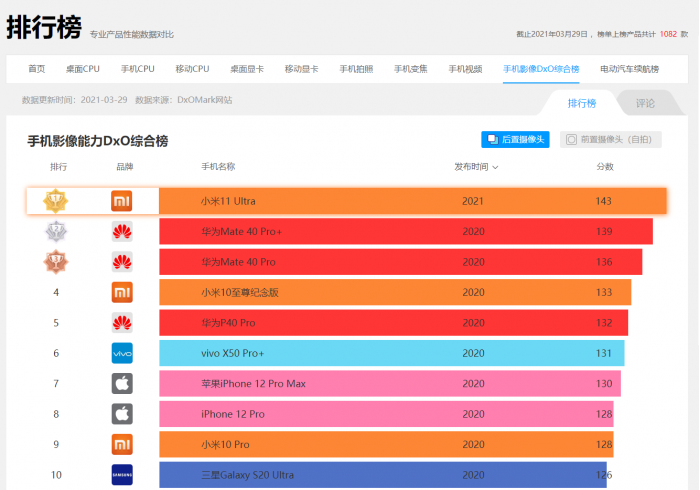
Task: Switch to the 手机拍照 tab
Action: [x=356, y=69]
